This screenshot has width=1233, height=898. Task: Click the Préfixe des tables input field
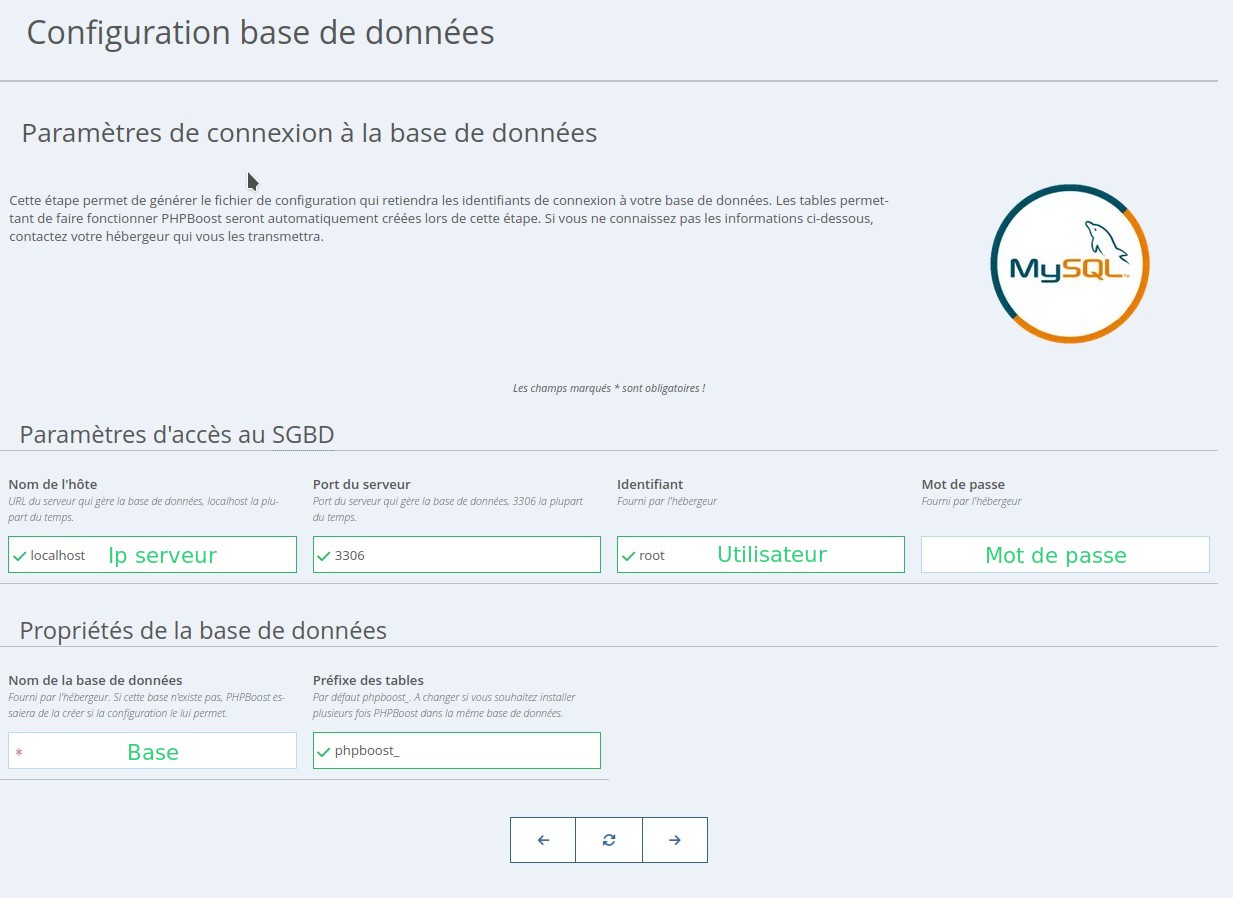tap(455, 750)
